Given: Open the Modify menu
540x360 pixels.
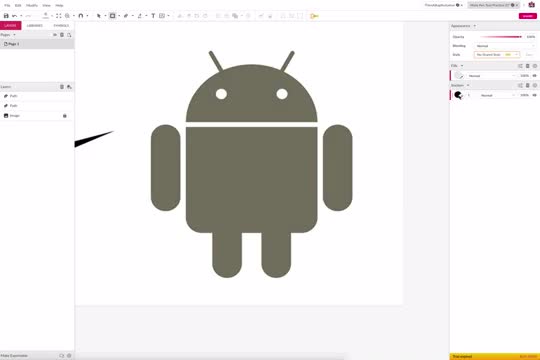Looking at the screenshot, I should (32, 6).
